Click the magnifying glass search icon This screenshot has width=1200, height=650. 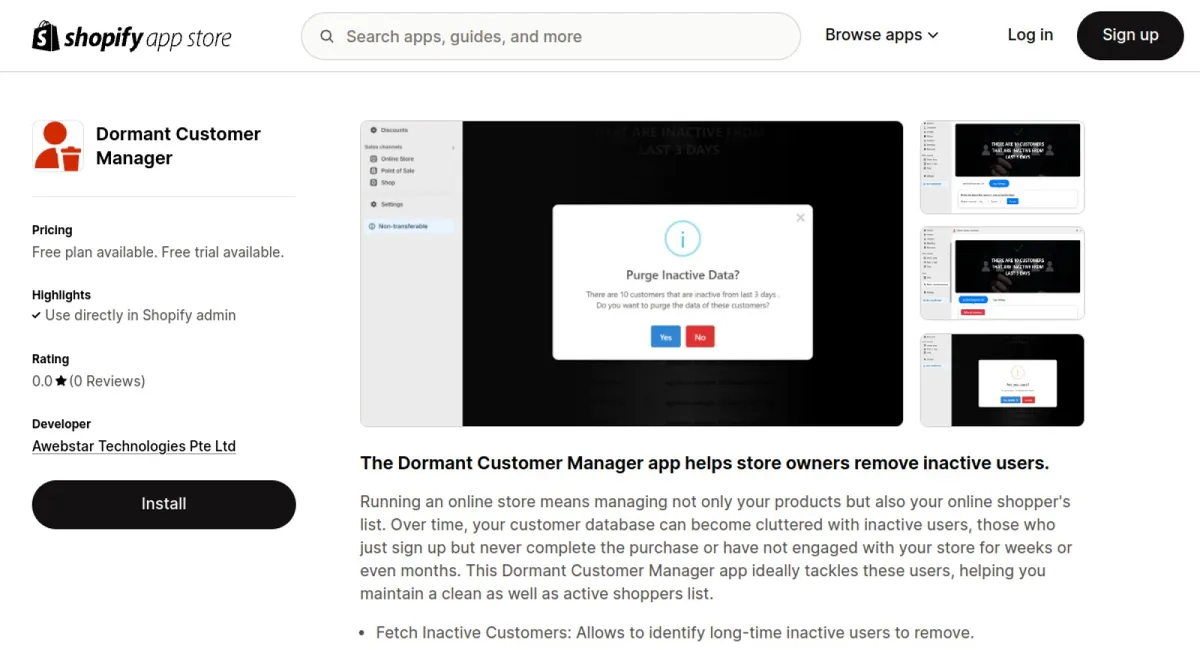327,37
